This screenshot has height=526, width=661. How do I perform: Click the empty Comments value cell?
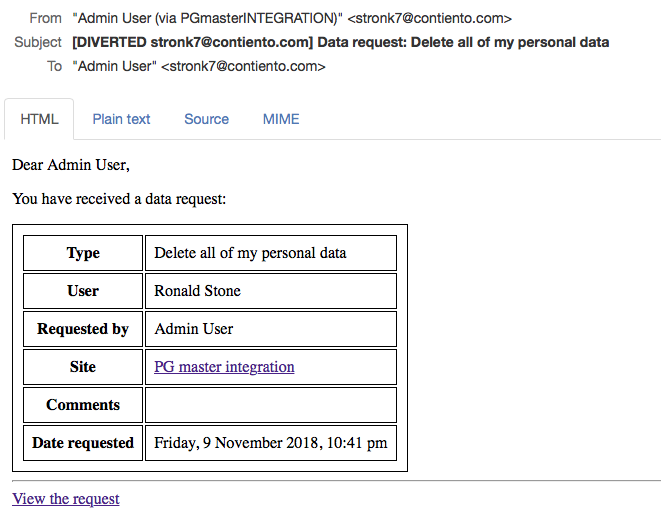coord(271,405)
